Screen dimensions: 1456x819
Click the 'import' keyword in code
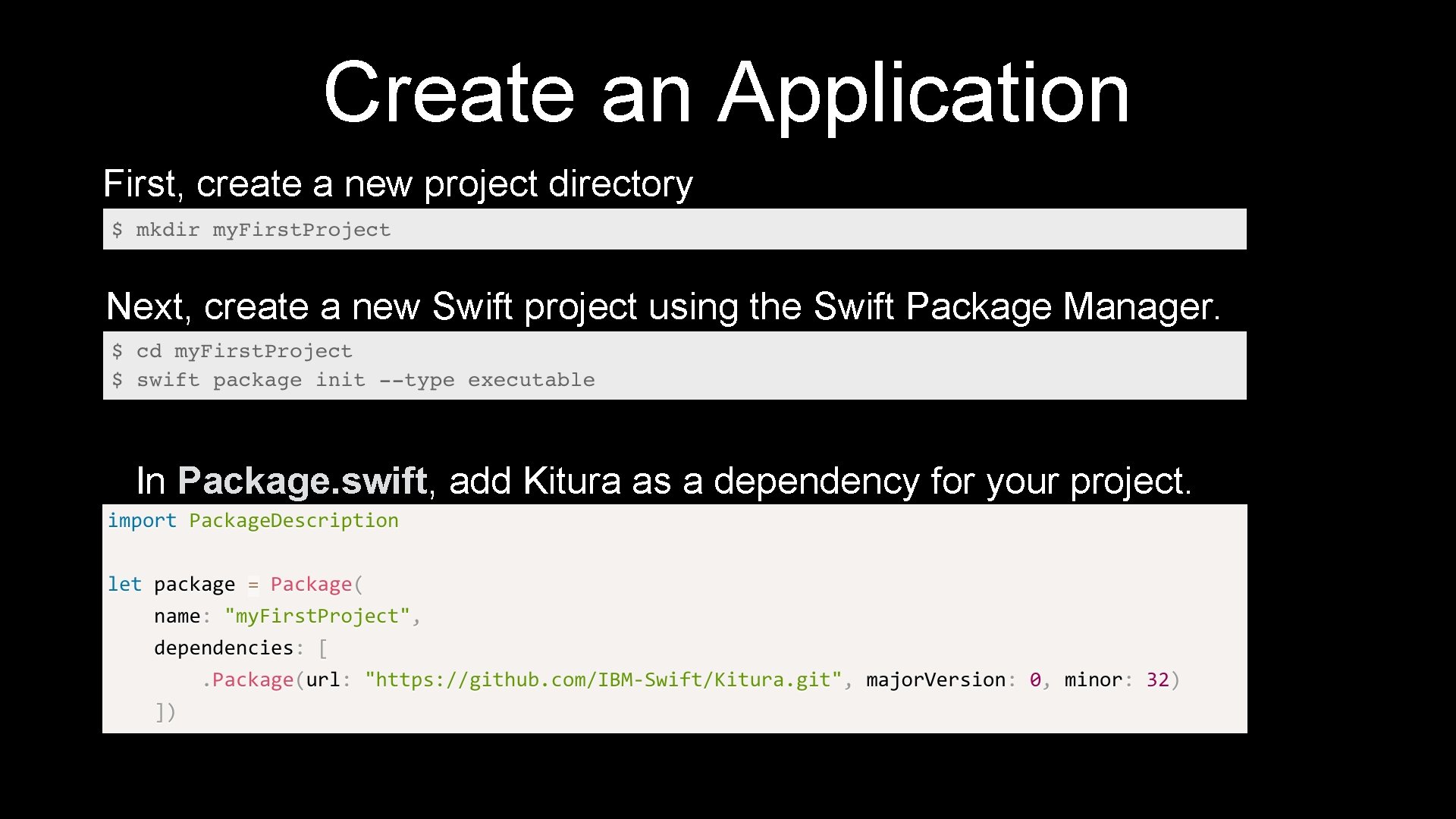(142, 521)
